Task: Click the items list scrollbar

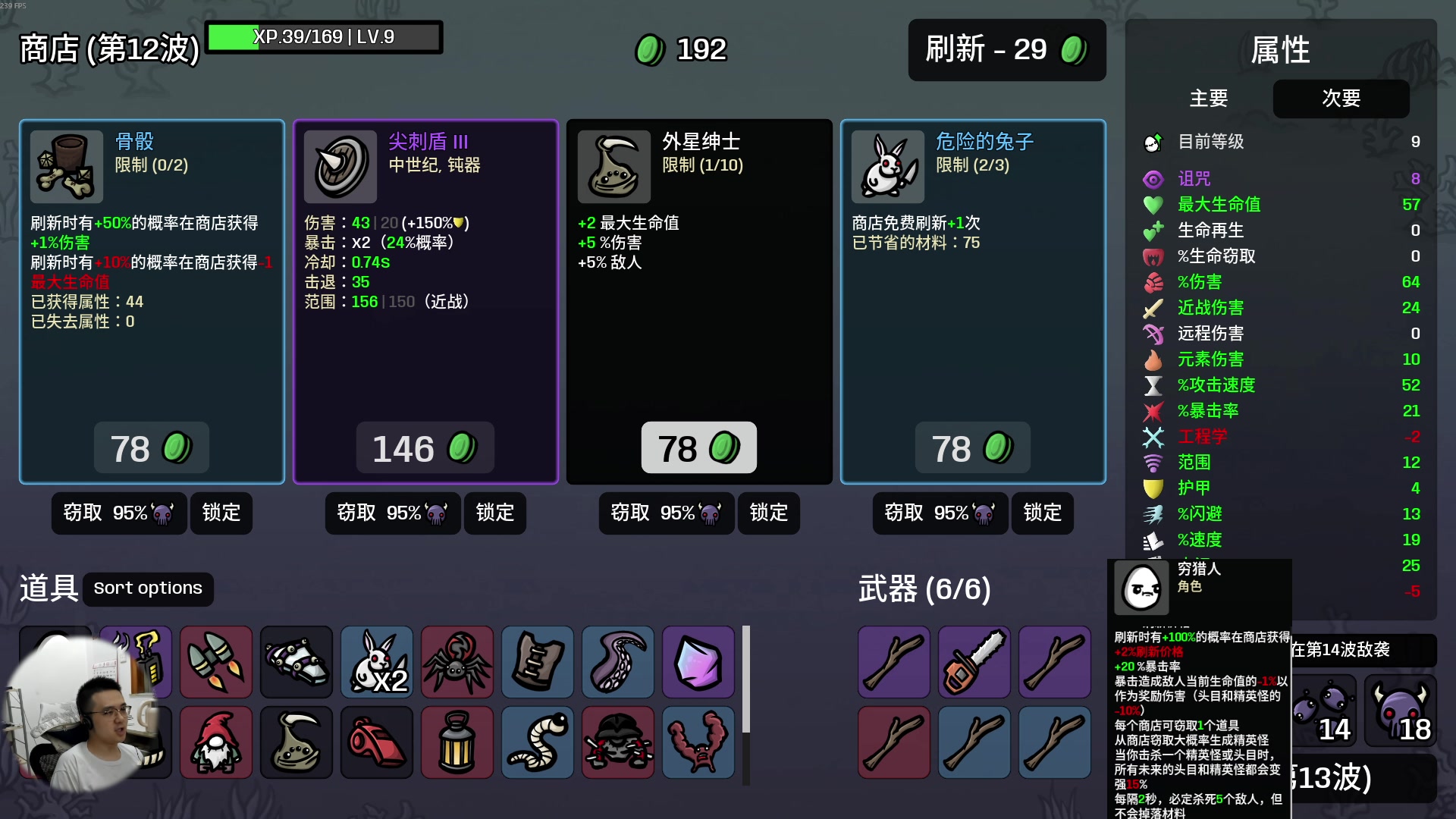Action: point(746,679)
